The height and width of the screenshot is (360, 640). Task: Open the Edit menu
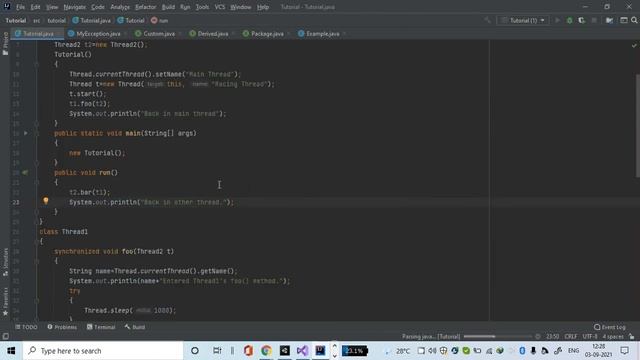coord(36,7)
